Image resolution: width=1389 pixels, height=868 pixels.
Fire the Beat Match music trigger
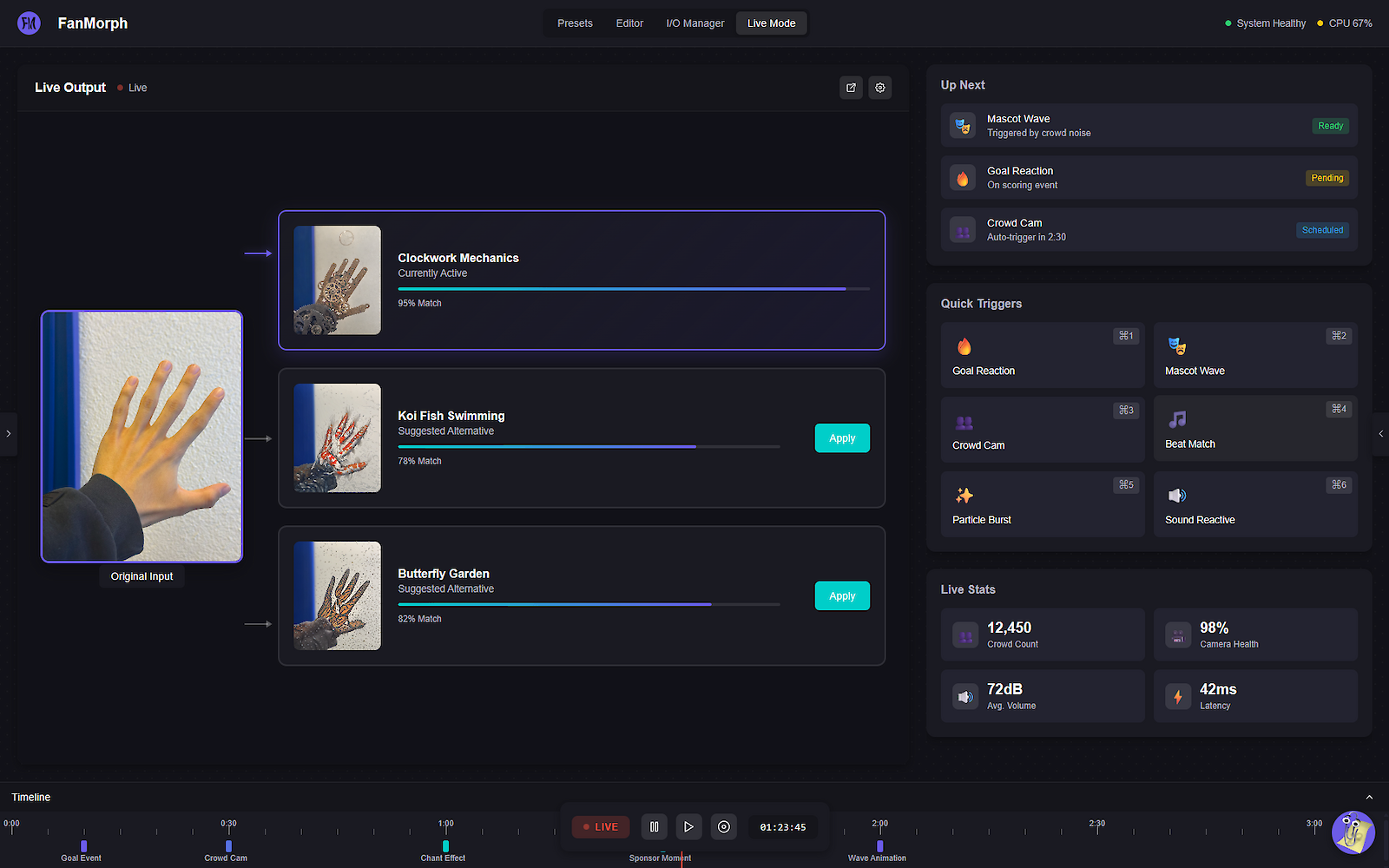coord(1254,430)
